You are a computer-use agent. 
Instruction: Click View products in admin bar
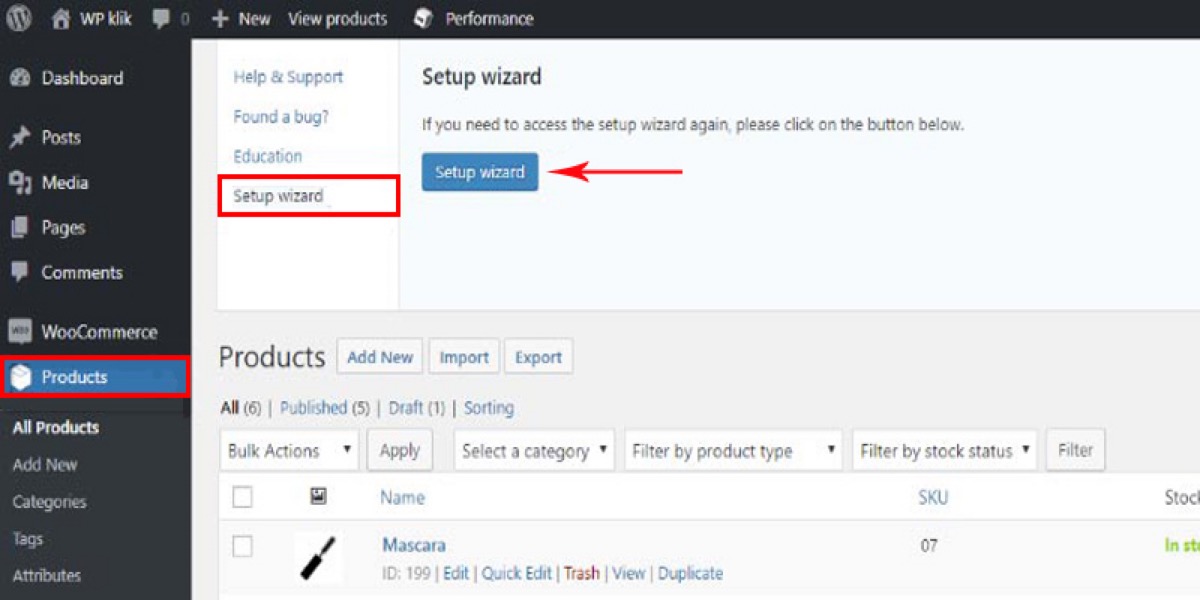(337, 19)
